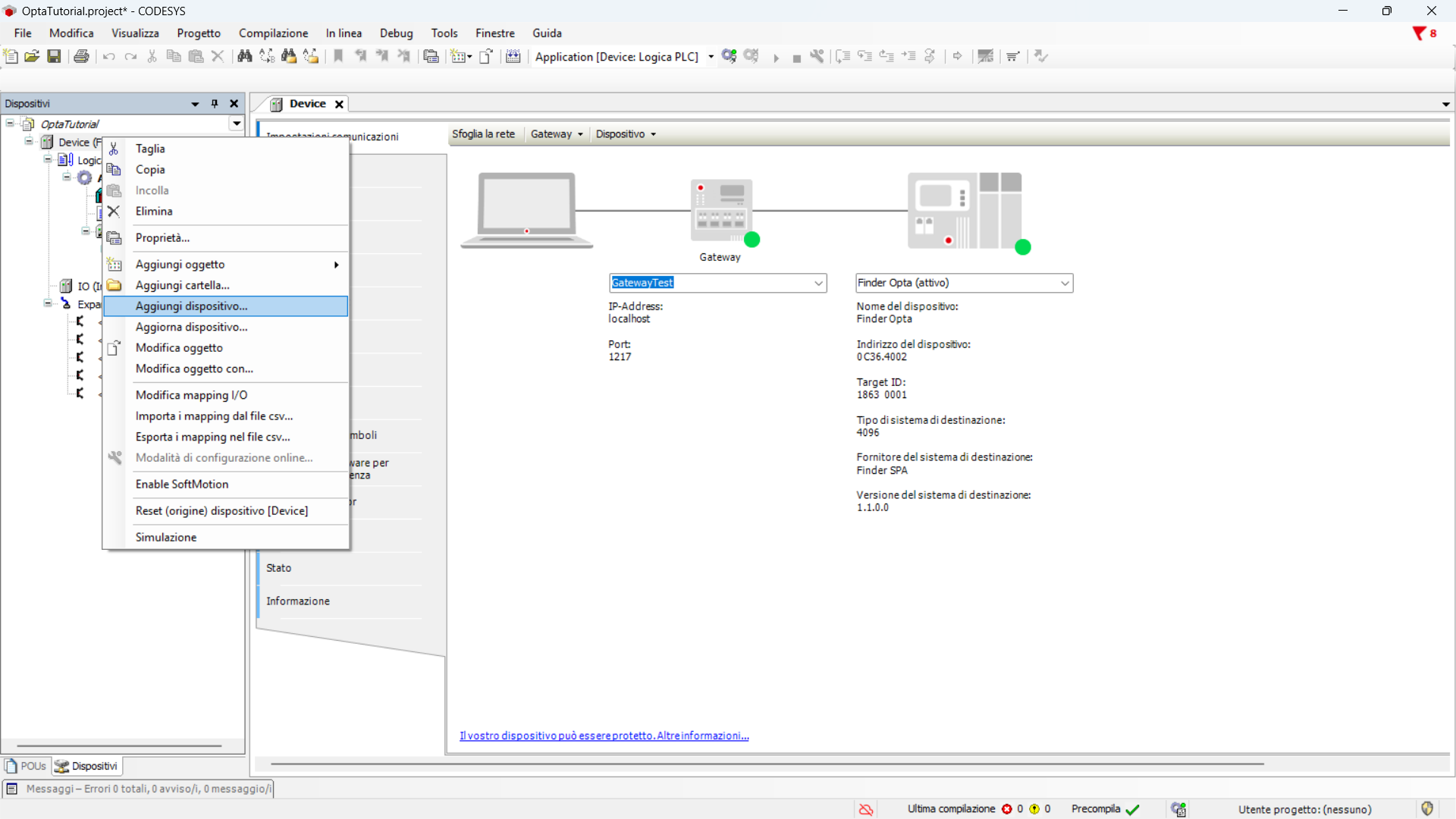Open the Compilazione menu

point(273,33)
